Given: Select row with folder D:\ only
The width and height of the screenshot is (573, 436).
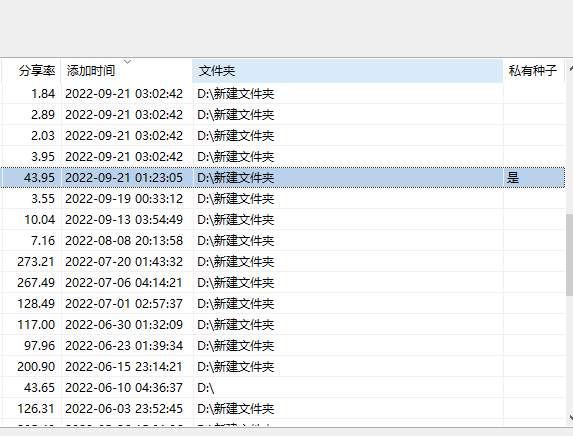Looking at the screenshot, I should click(x=283, y=387).
